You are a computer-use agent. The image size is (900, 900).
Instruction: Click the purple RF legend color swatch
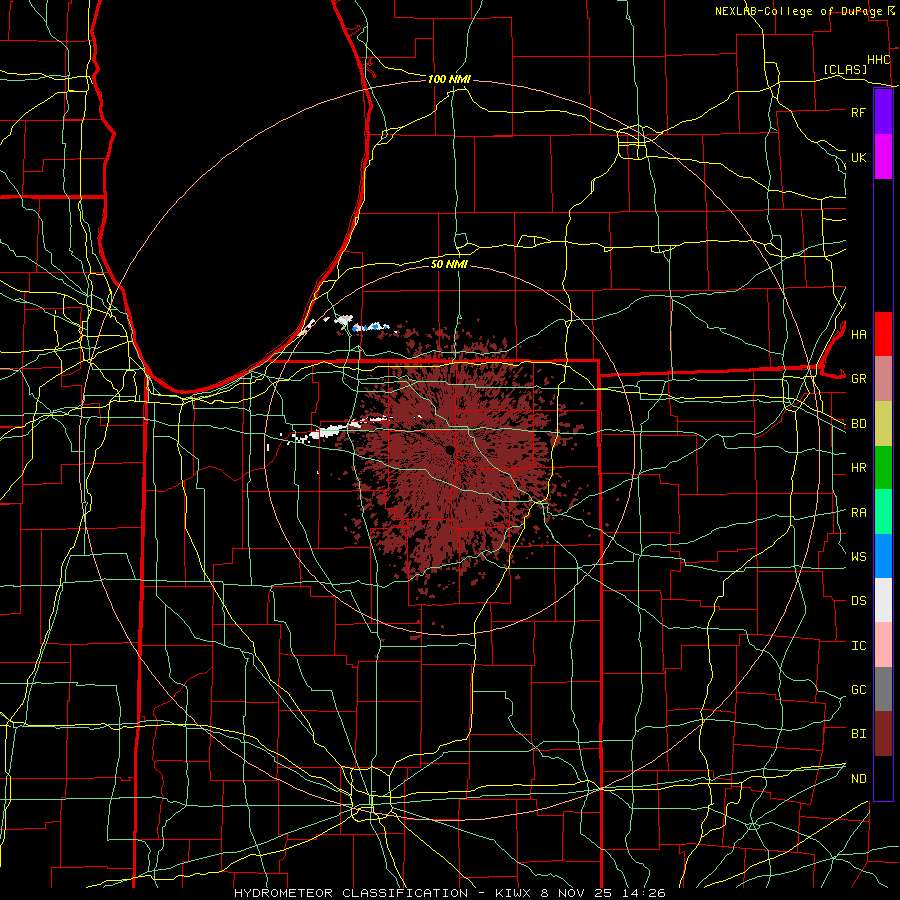point(883,112)
